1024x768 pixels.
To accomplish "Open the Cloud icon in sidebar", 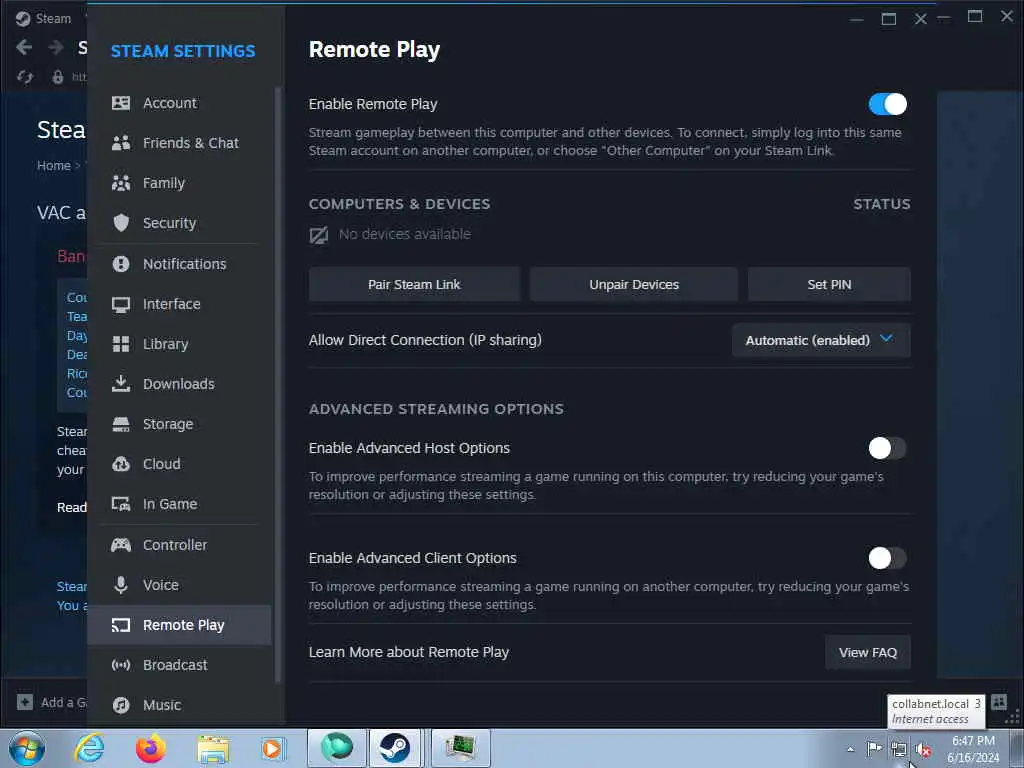I will (121, 464).
